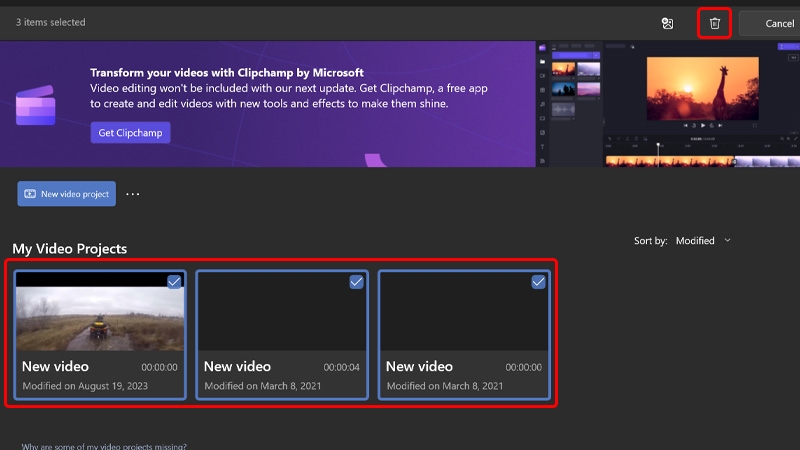
Task: Click the Get Clipchamp button
Action: tap(131, 133)
